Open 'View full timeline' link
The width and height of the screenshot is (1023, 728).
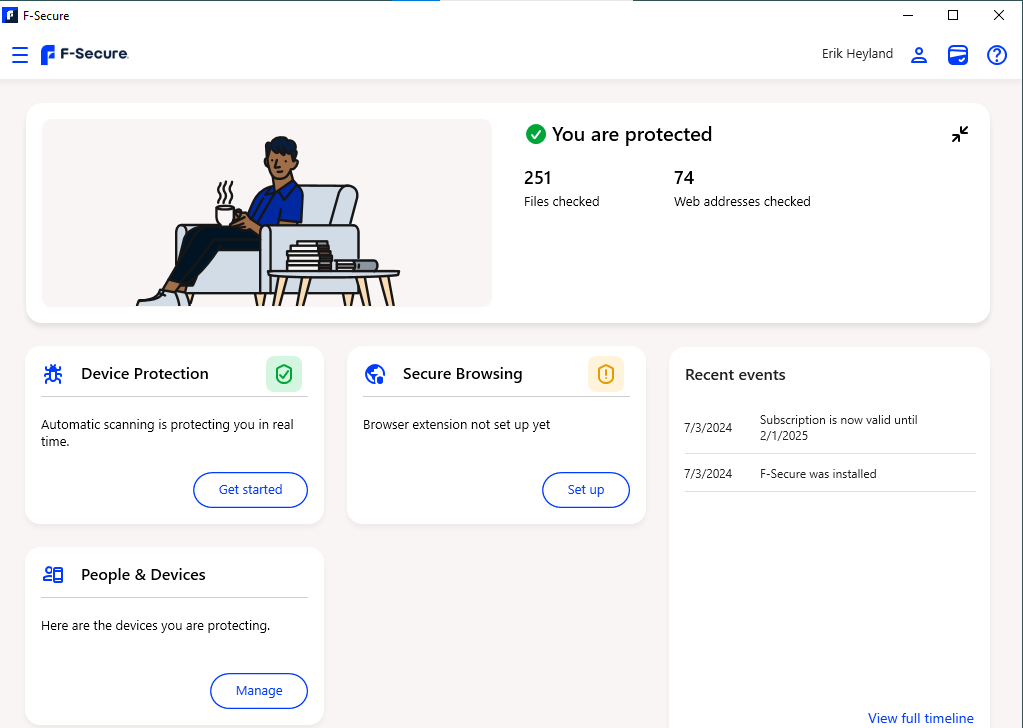920,718
